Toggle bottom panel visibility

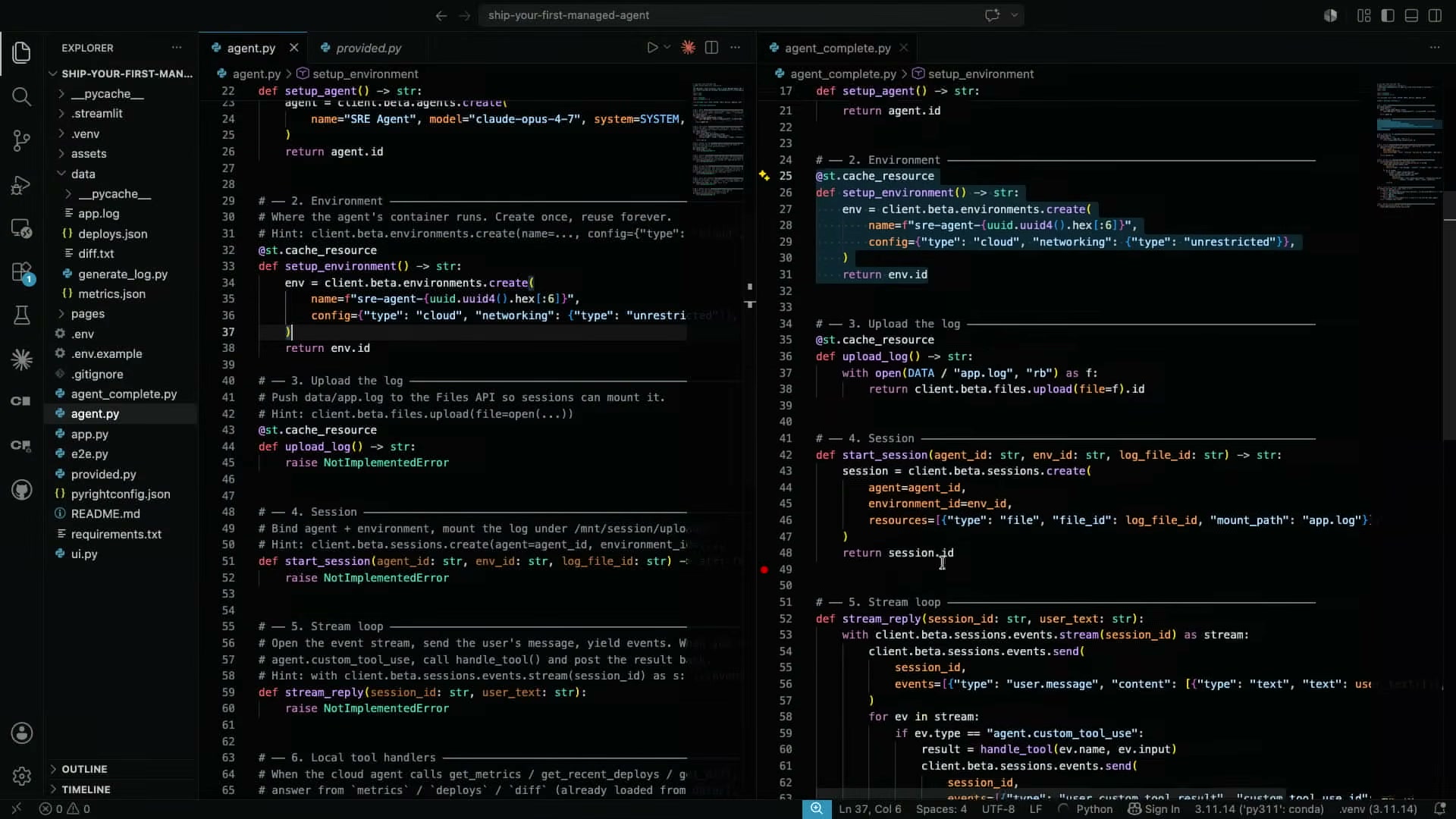1411,15
